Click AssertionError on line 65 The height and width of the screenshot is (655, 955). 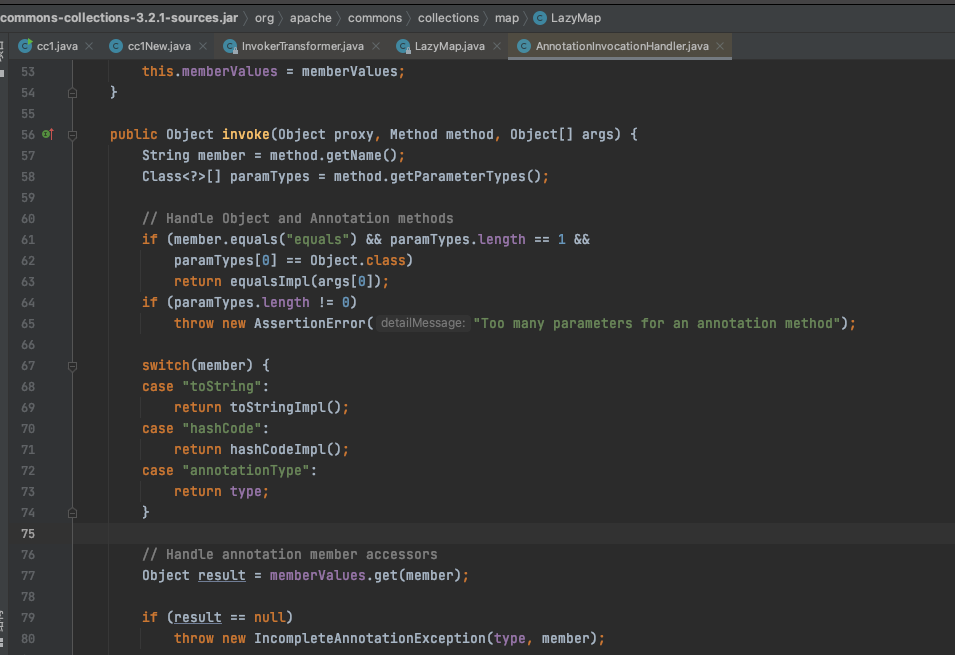pos(309,324)
